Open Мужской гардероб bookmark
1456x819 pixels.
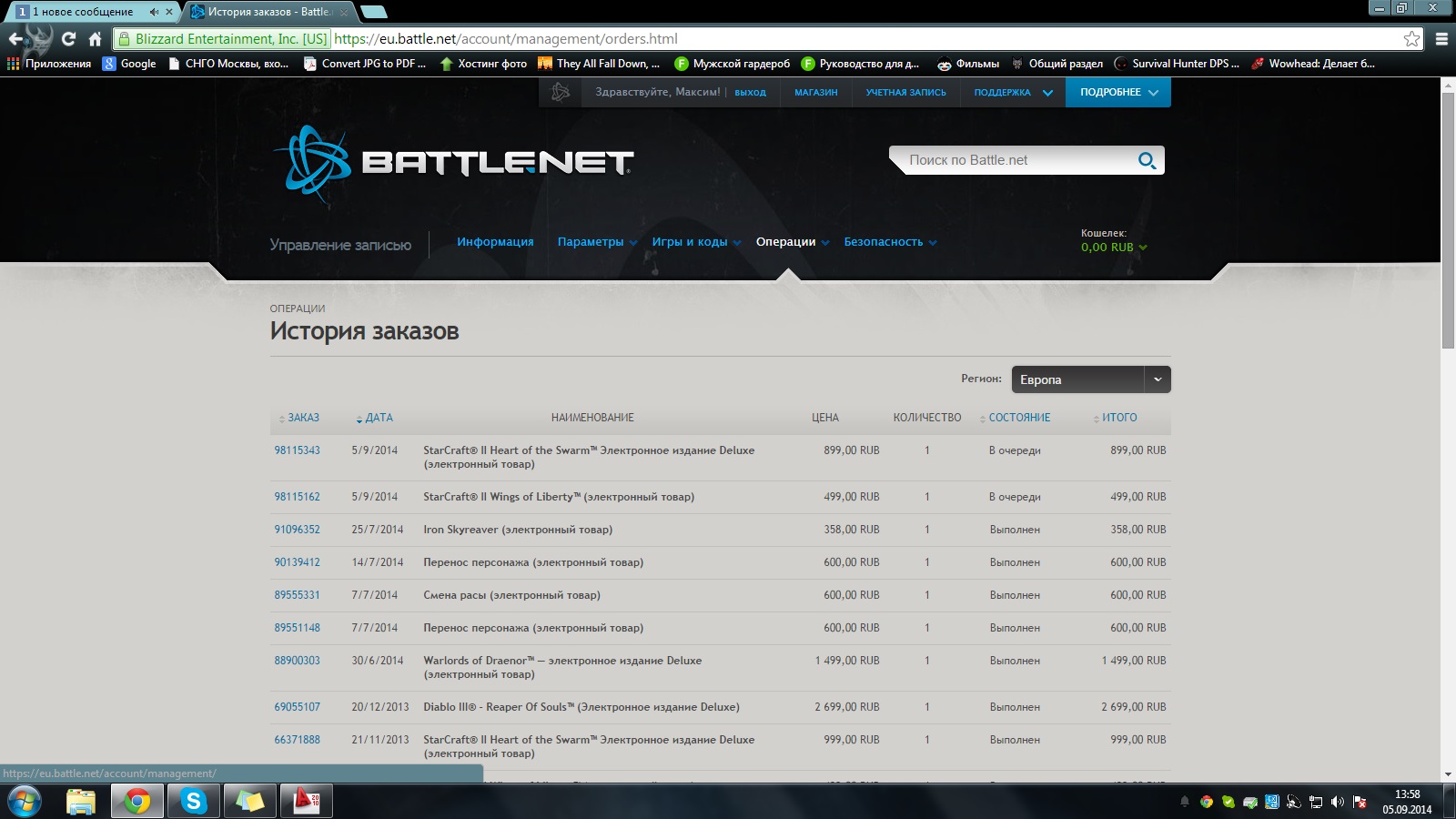[733, 64]
